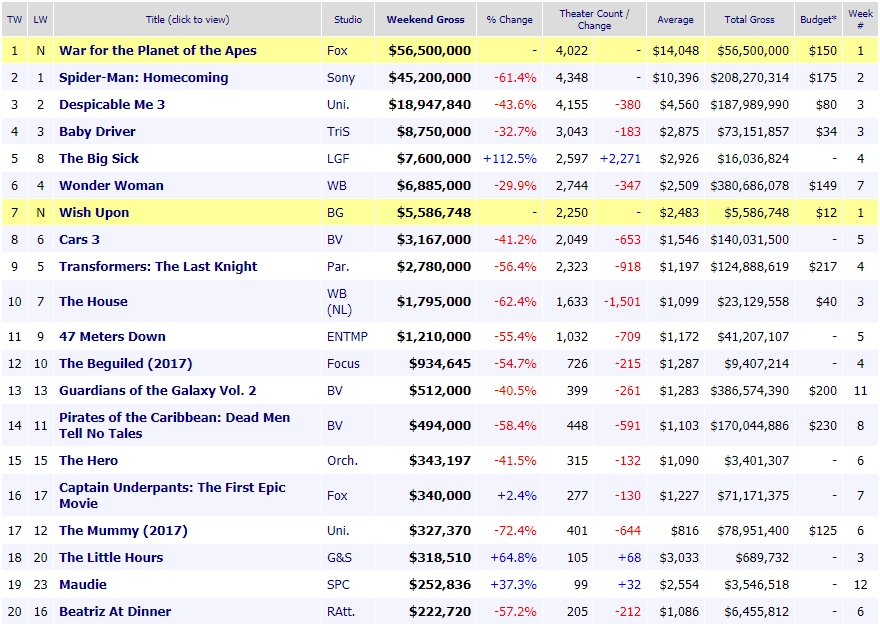Viewport: 880px width, 624px height.
Task: Open the Wish Upon movie link
Action: [x=94, y=212]
